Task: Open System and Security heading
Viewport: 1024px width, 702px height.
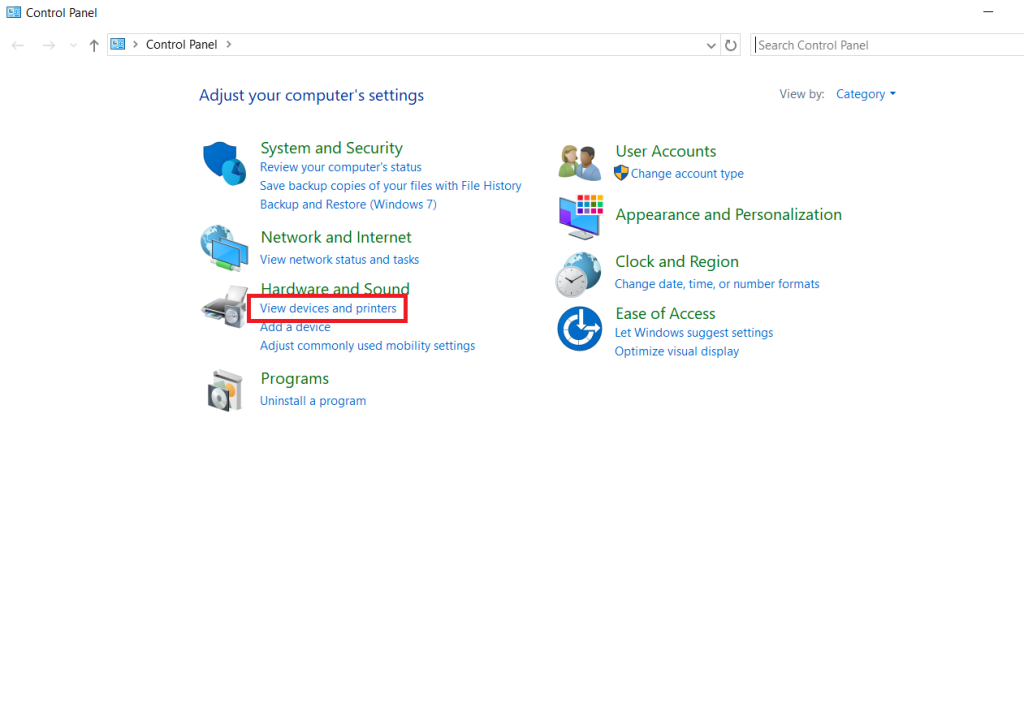Action: (332, 148)
